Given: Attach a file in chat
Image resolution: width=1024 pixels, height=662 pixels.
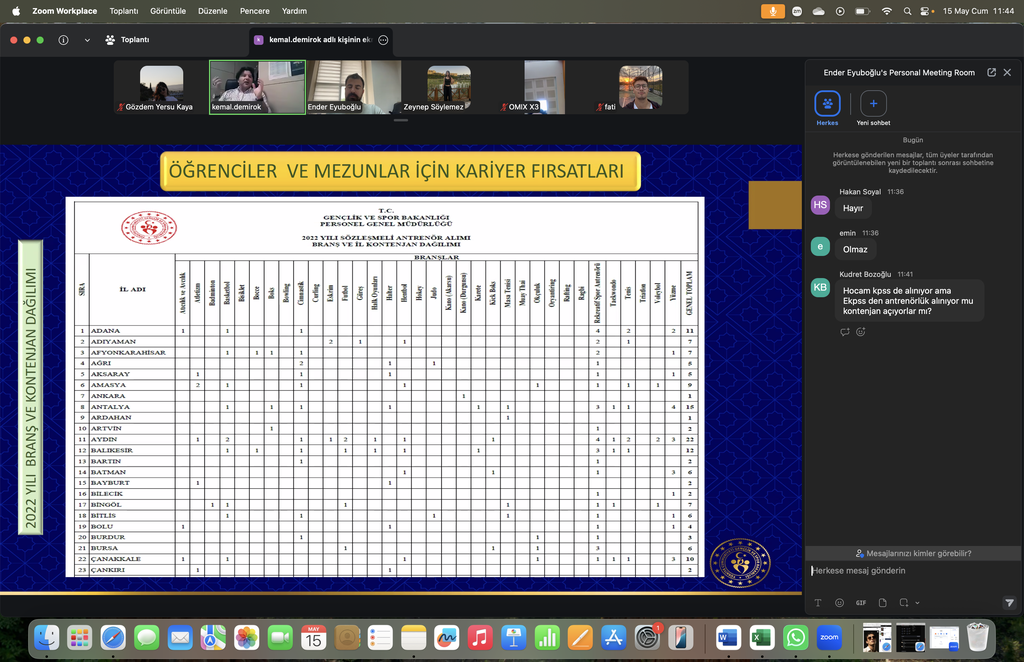Looking at the screenshot, I should pos(882,603).
